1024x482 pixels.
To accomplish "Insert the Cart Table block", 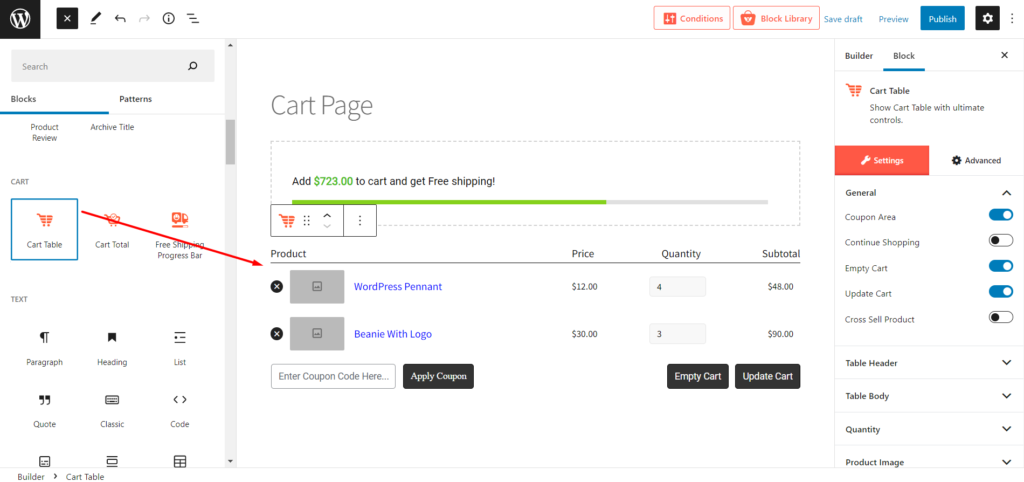I will coord(44,229).
